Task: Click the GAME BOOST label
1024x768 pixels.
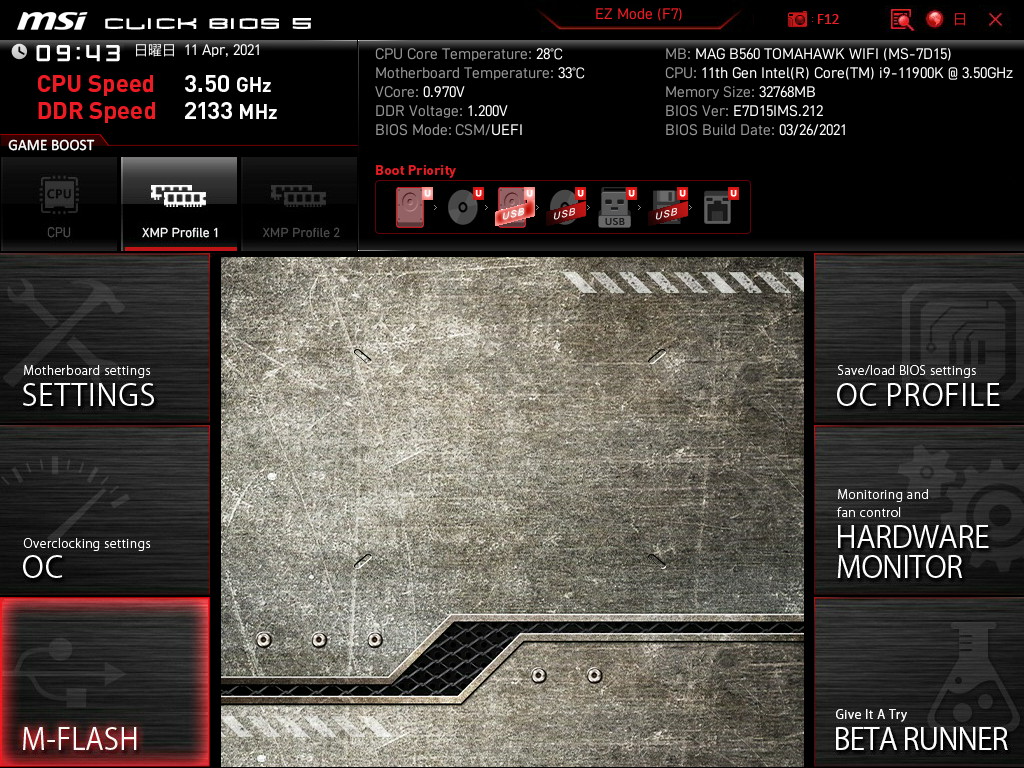Action: click(51, 145)
